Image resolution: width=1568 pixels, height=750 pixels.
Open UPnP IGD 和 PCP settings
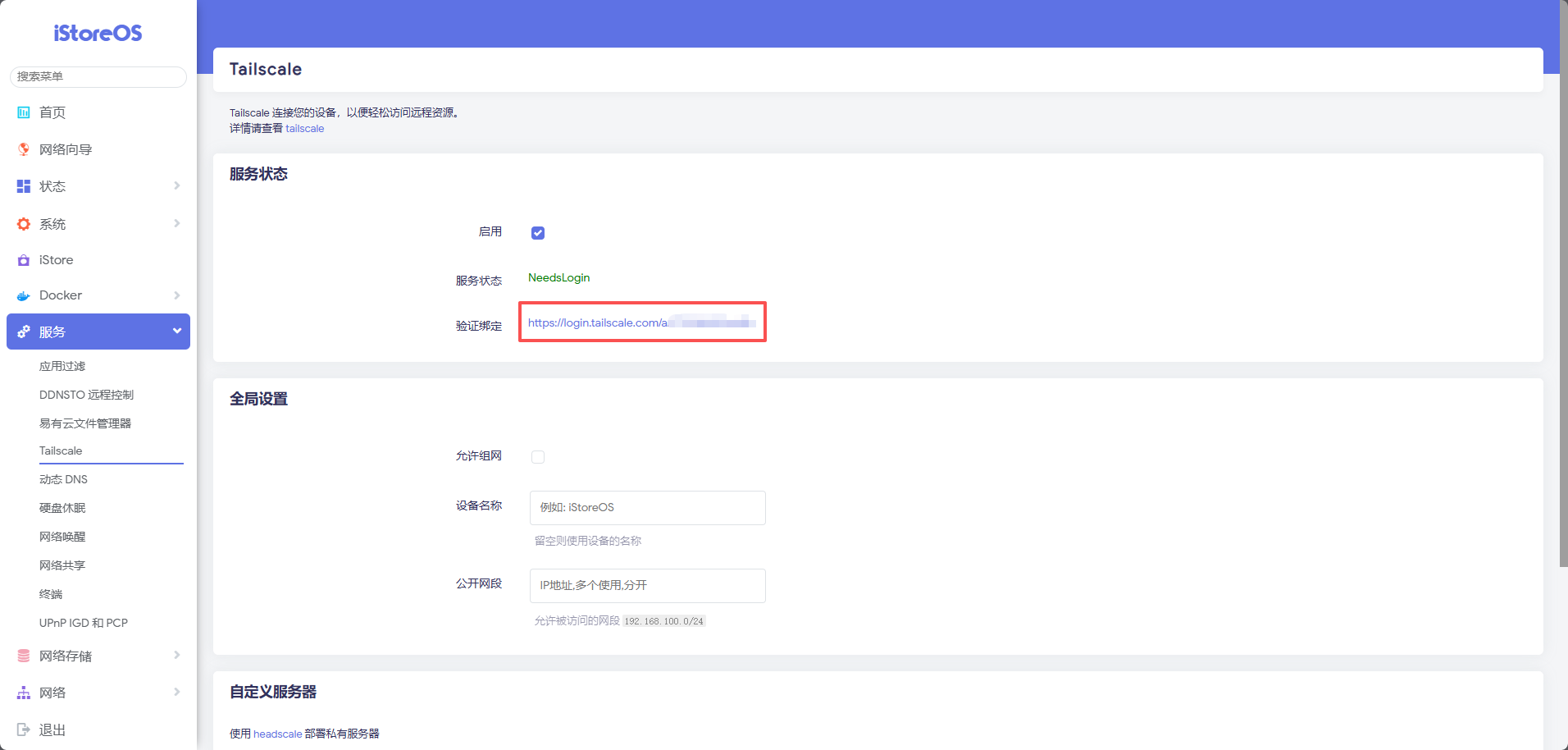point(83,622)
